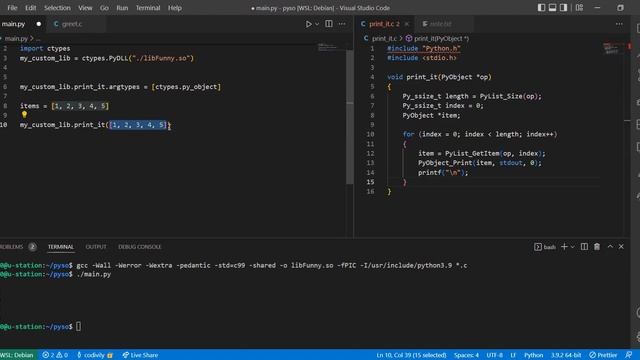The width and height of the screenshot is (640, 360).
Task: Click the right editor minimap
Action: click(x=613, y=49)
